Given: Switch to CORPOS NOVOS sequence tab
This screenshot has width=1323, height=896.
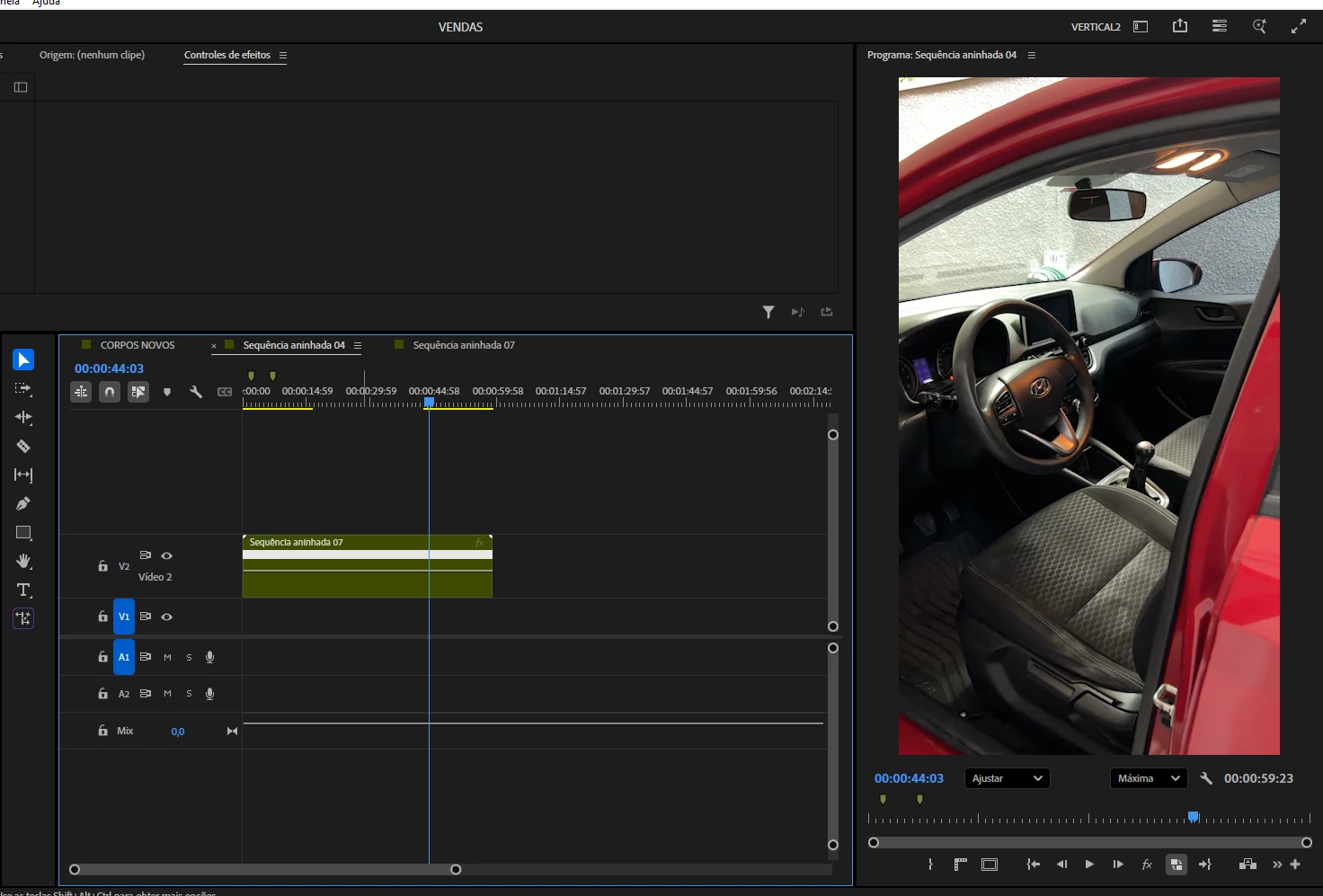Looking at the screenshot, I should tap(138, 345).
